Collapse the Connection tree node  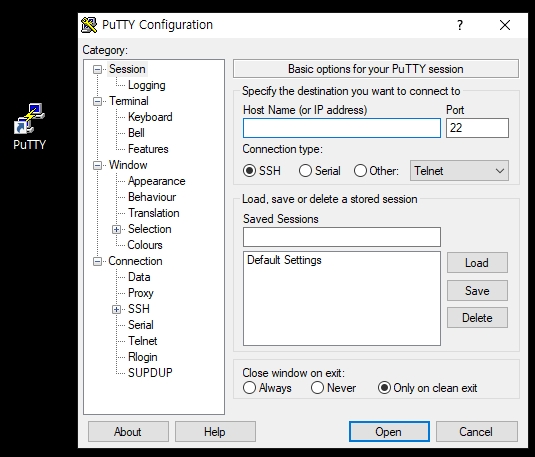pos(98,261)
